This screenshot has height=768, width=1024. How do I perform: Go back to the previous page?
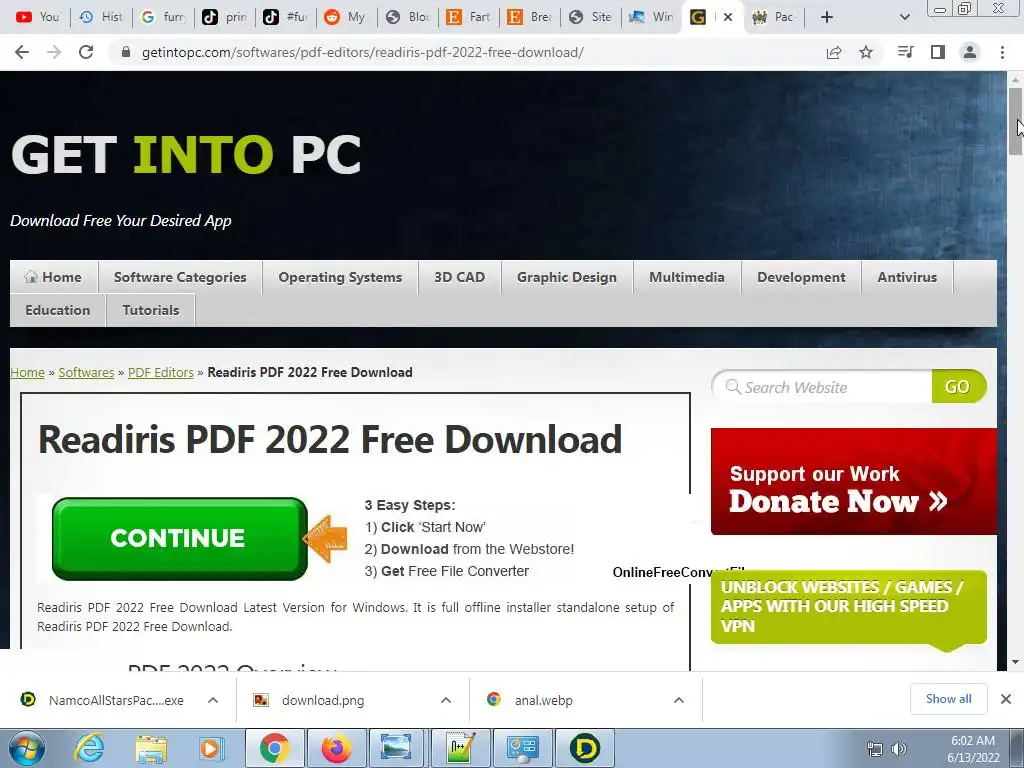[x=22, y=52]
